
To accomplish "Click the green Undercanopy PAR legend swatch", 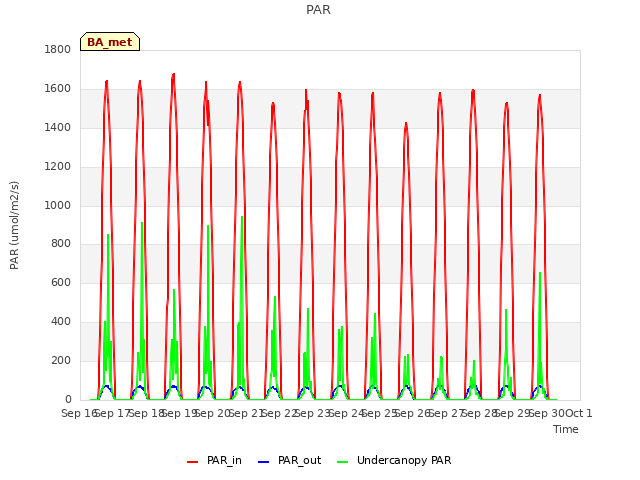I will tap(343, 462).
